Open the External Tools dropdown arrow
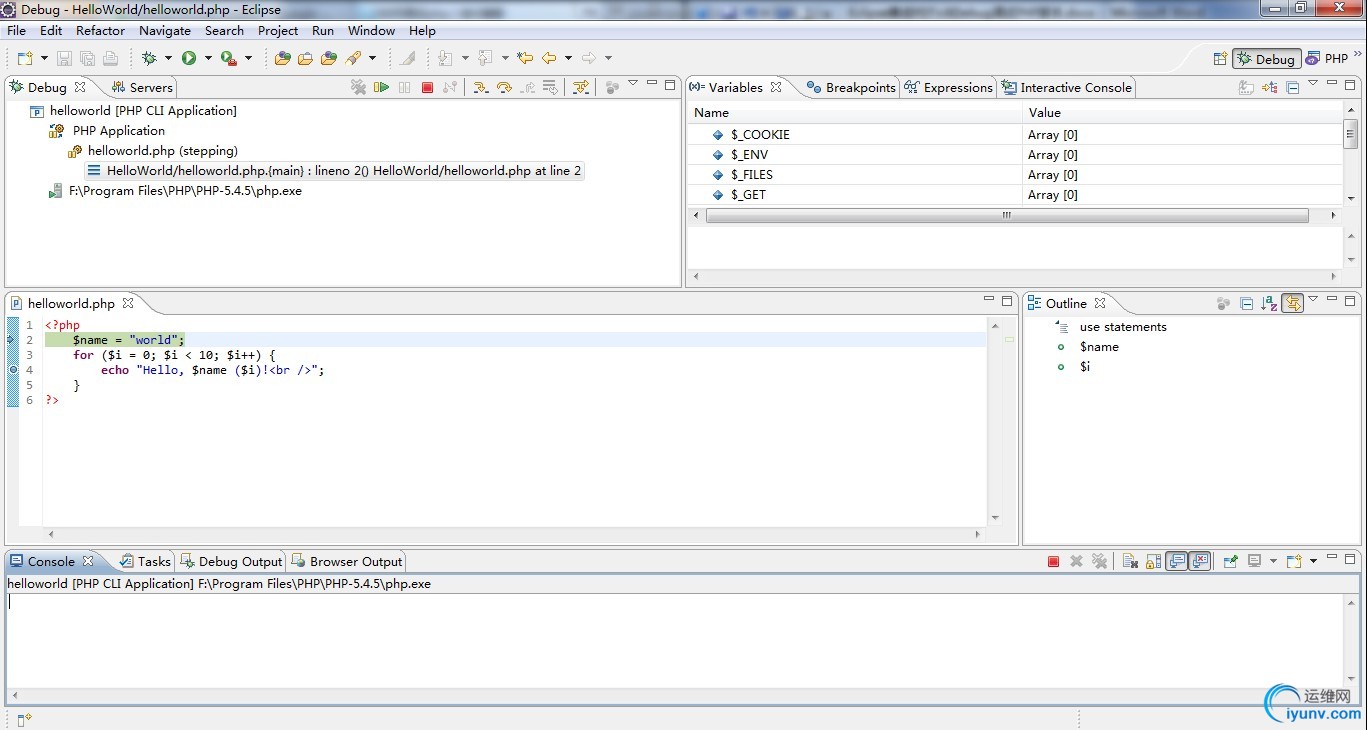 pos(248,58)
